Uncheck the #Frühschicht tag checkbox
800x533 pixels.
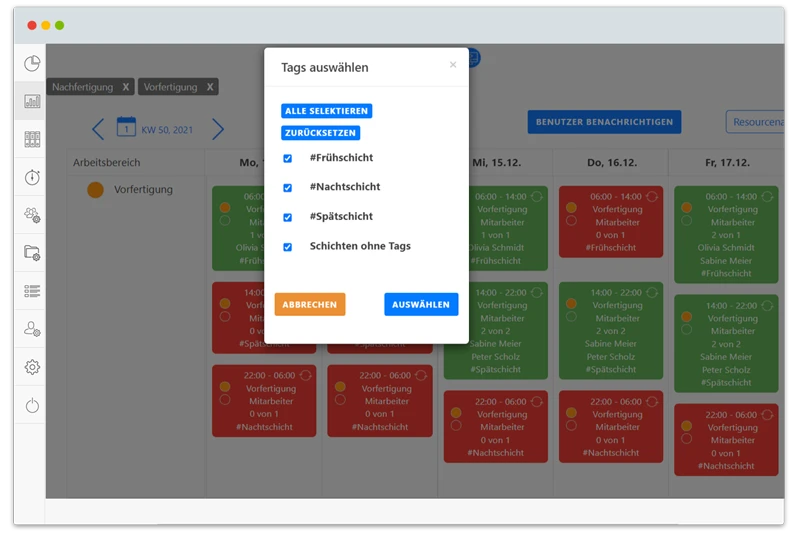(288, 158)
